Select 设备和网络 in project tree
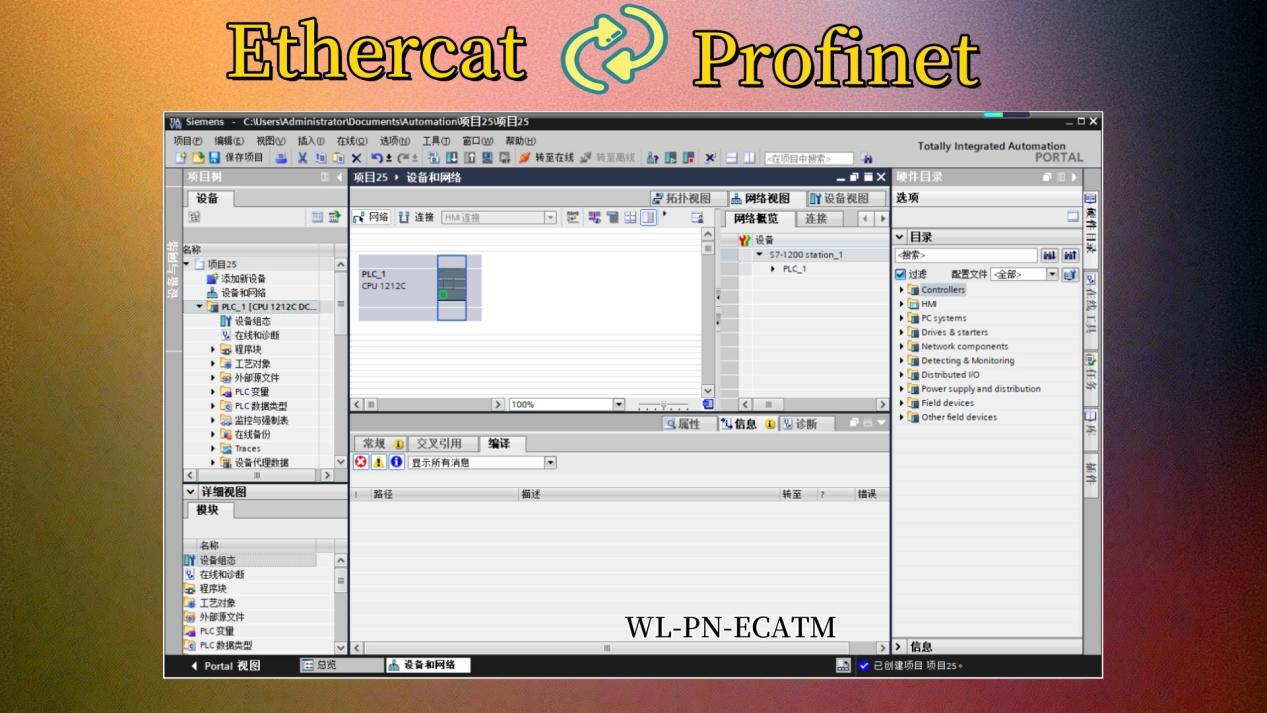The width and height of the screenshot is (1267, 713). tap(243, 292)
